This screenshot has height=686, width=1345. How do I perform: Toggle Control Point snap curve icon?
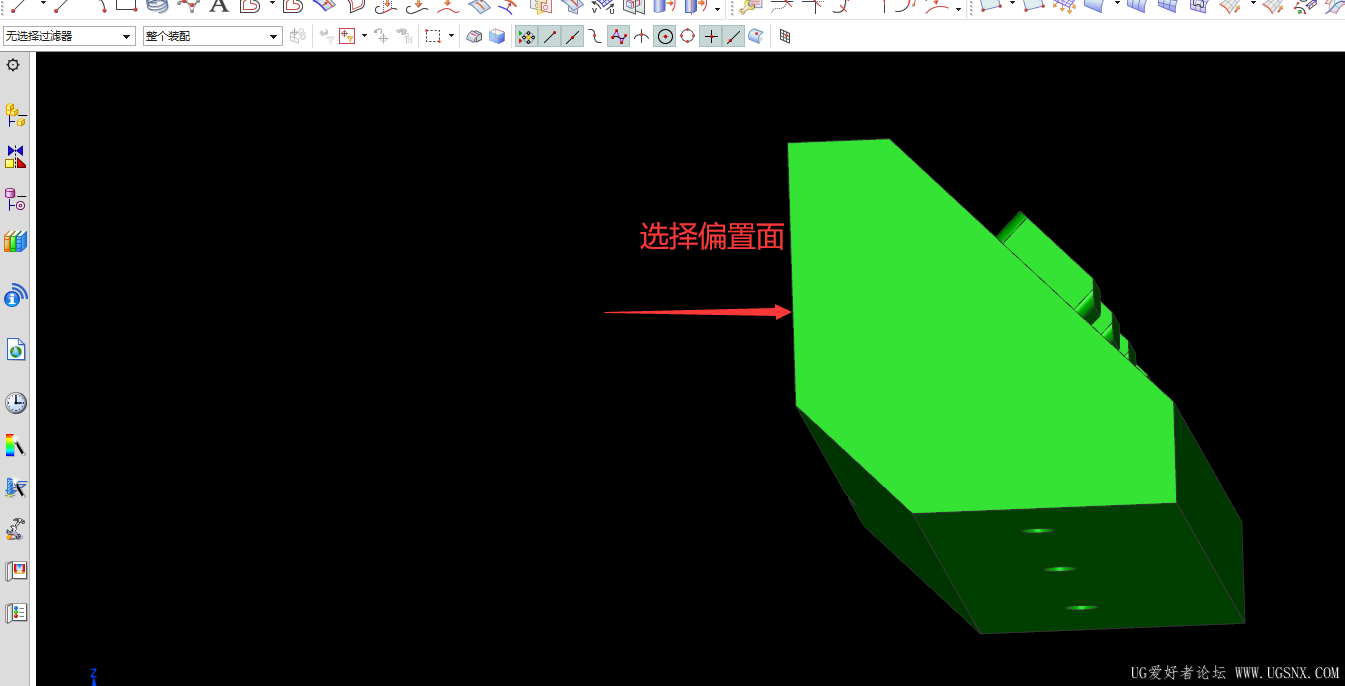click(595, 37)
